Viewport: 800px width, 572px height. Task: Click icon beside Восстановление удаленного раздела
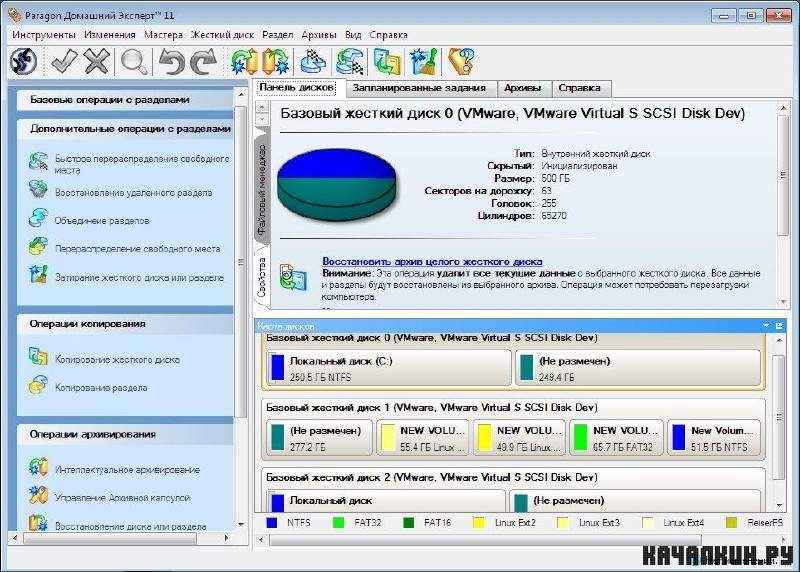coord(38,190)
